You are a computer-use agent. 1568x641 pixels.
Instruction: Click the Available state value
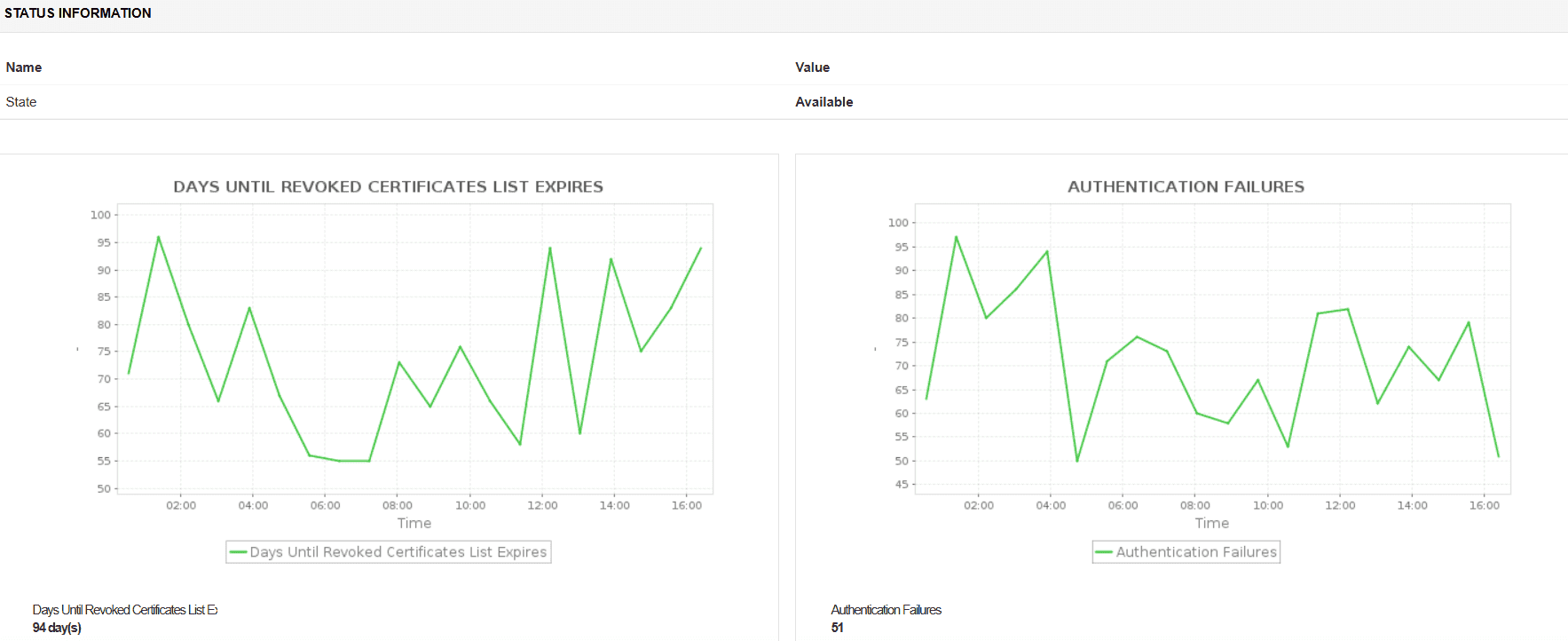pos(823,102)
